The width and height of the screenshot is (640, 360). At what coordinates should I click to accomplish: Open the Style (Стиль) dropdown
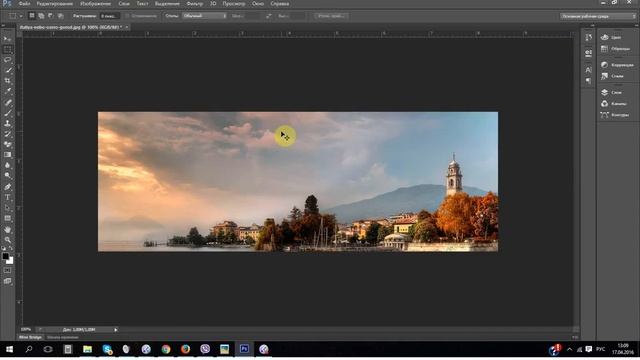pyautogui.click(x=204, y=16)
